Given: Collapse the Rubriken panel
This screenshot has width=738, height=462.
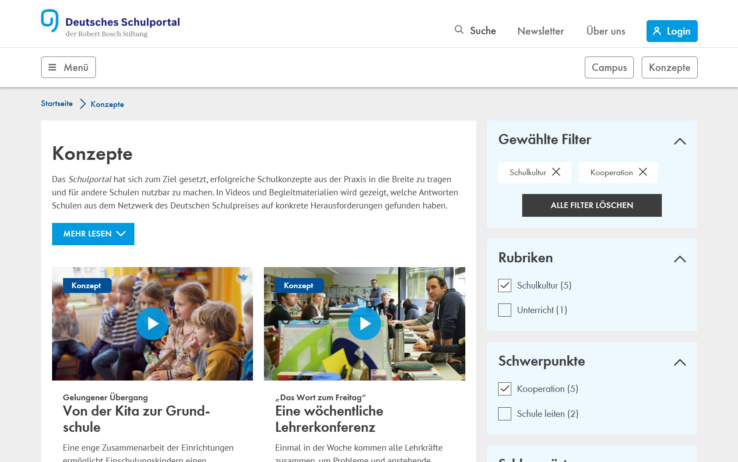Looking at the screenshot, I should (x=680, y=259).
